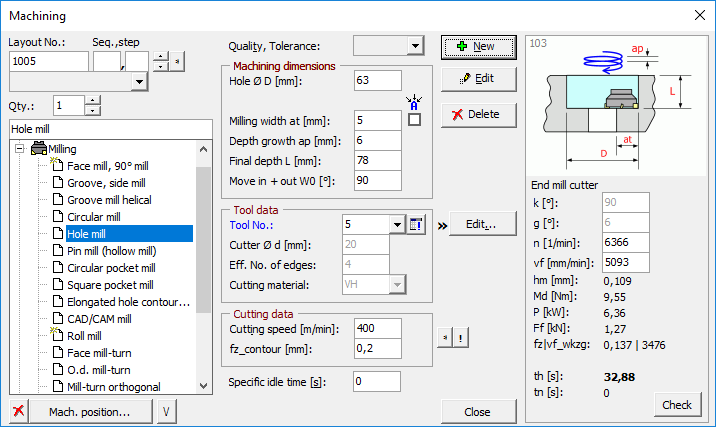Click the exclamation mark button in Cutting data

[x=459, y=338]
